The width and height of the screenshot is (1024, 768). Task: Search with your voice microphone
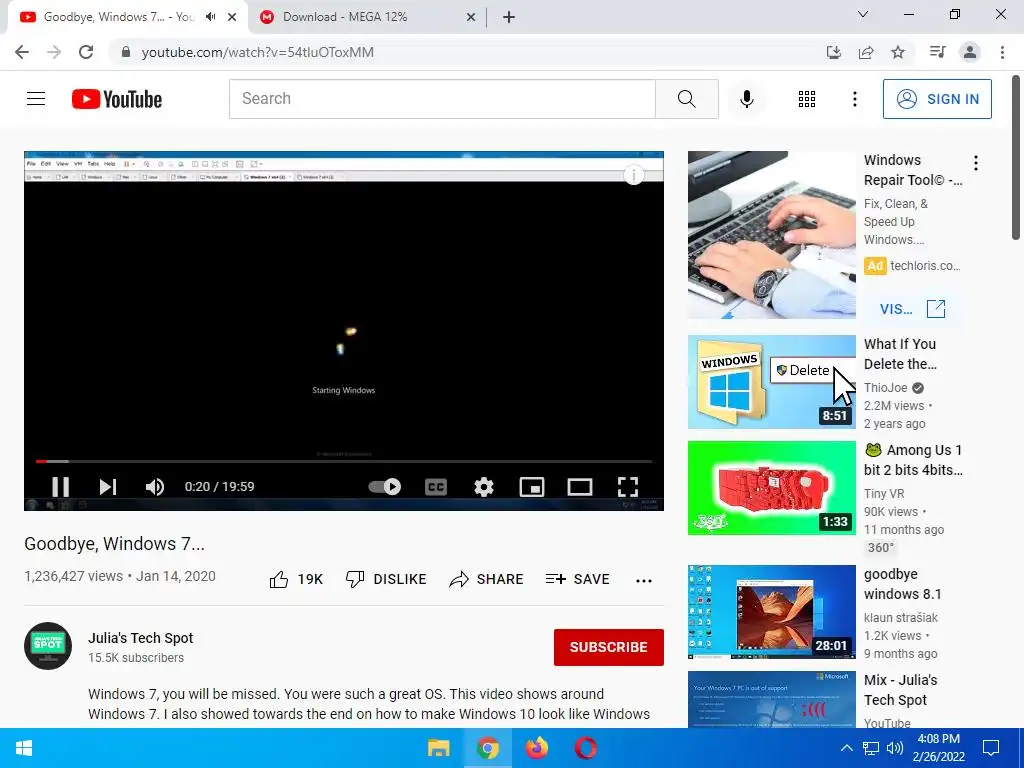coord(746,99)
